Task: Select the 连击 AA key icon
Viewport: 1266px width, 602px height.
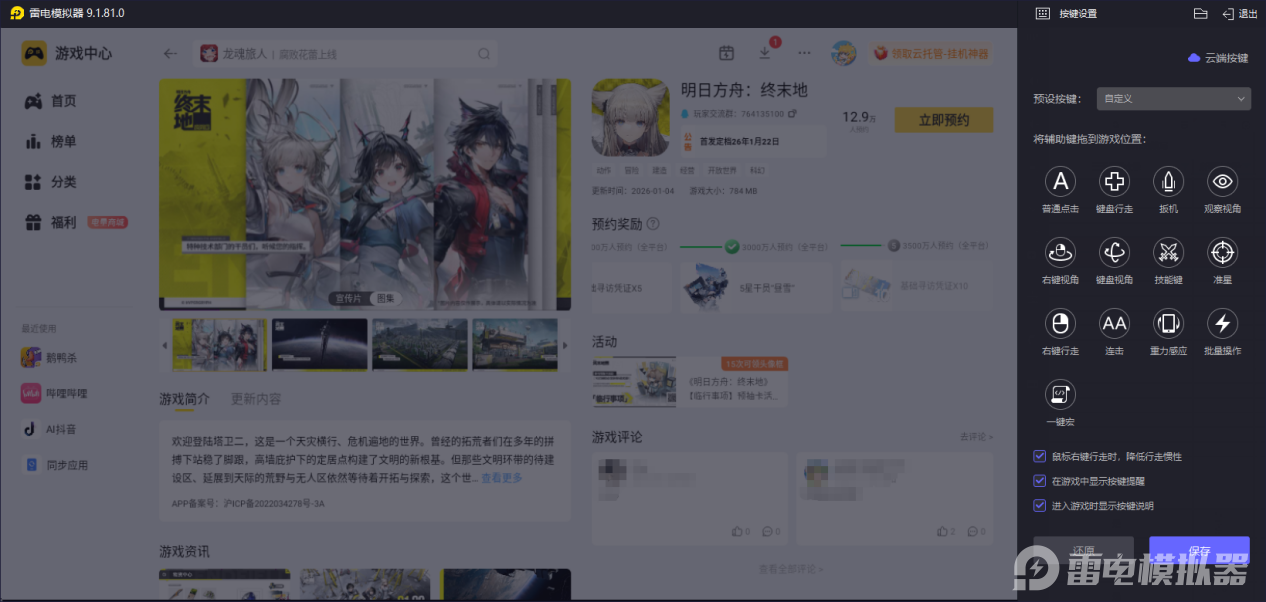Action: [1114, 323]
